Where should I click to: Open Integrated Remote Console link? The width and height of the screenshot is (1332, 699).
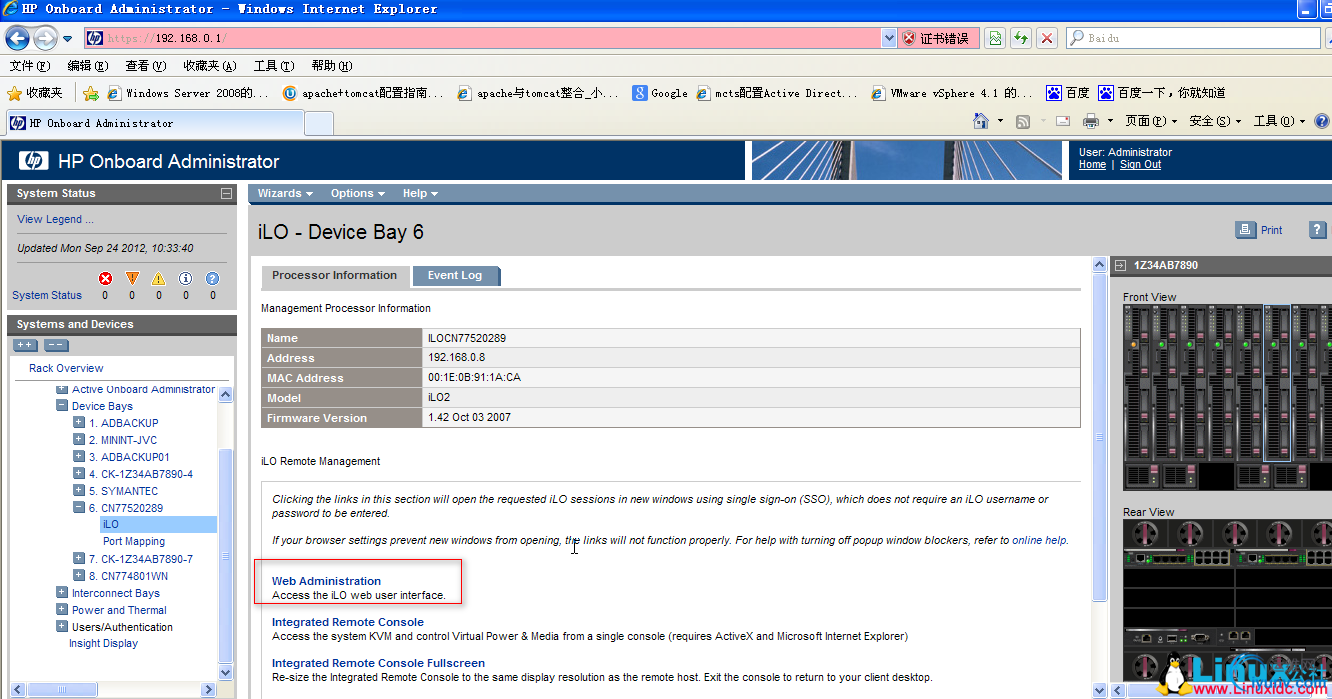point(347,622)
